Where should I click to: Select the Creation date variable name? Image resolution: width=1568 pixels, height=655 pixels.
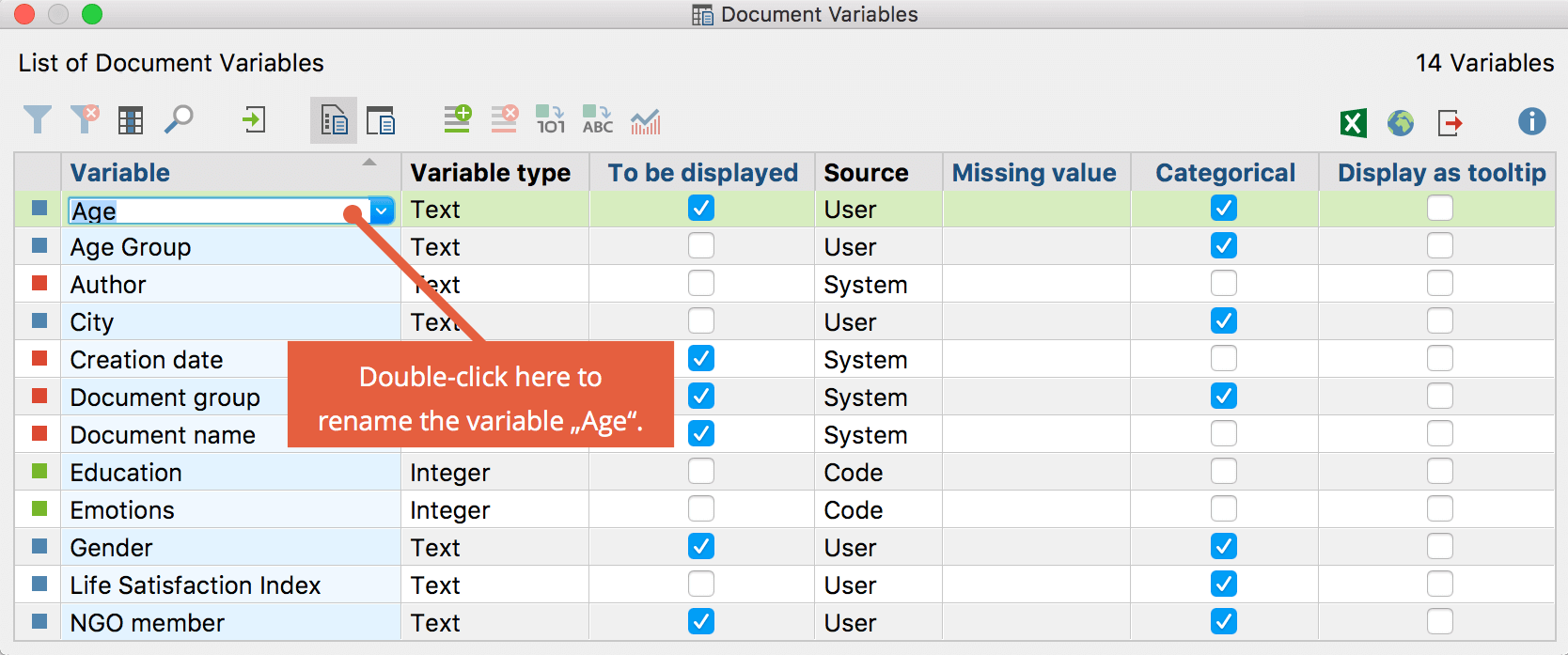(147, 360)
